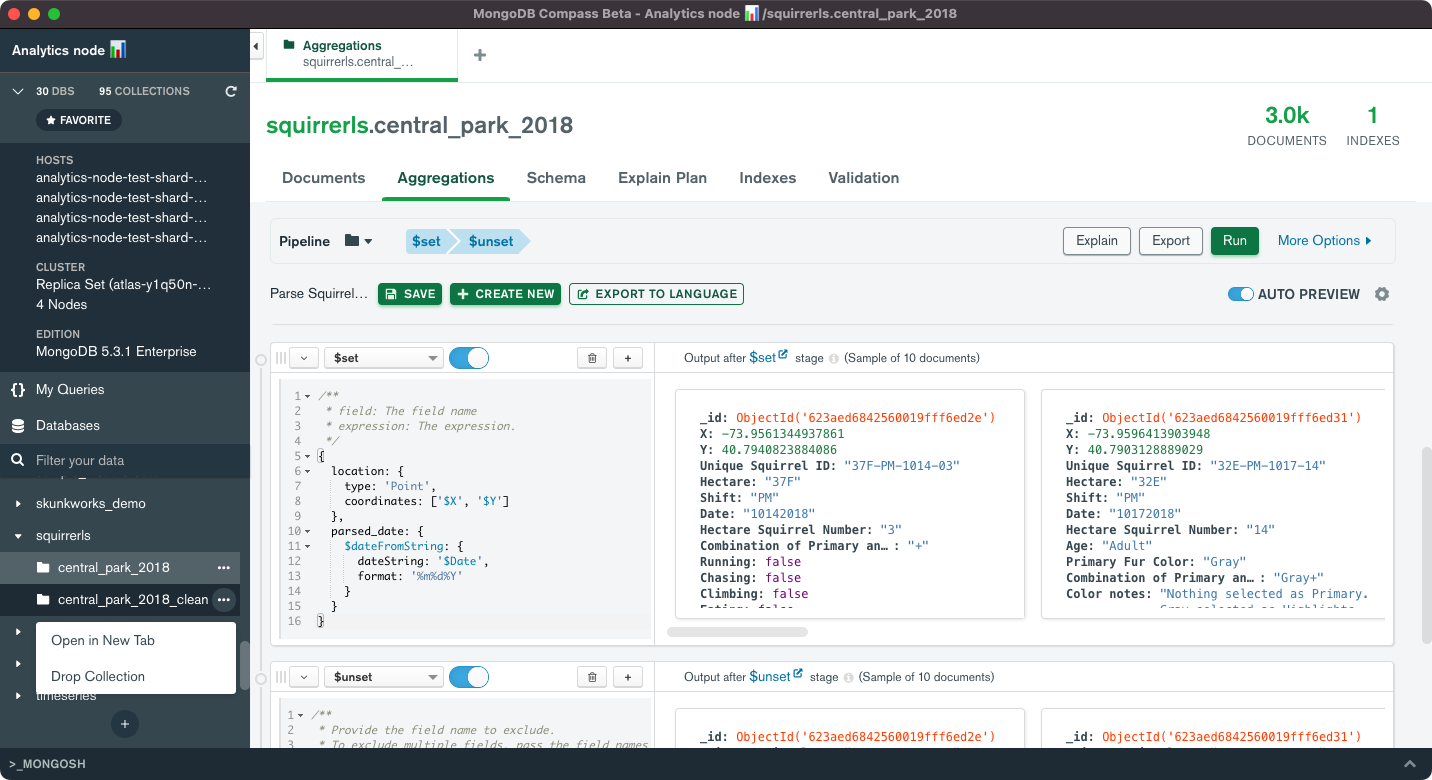
Task: Add a stage after $set with plus button
Action: 628,358
